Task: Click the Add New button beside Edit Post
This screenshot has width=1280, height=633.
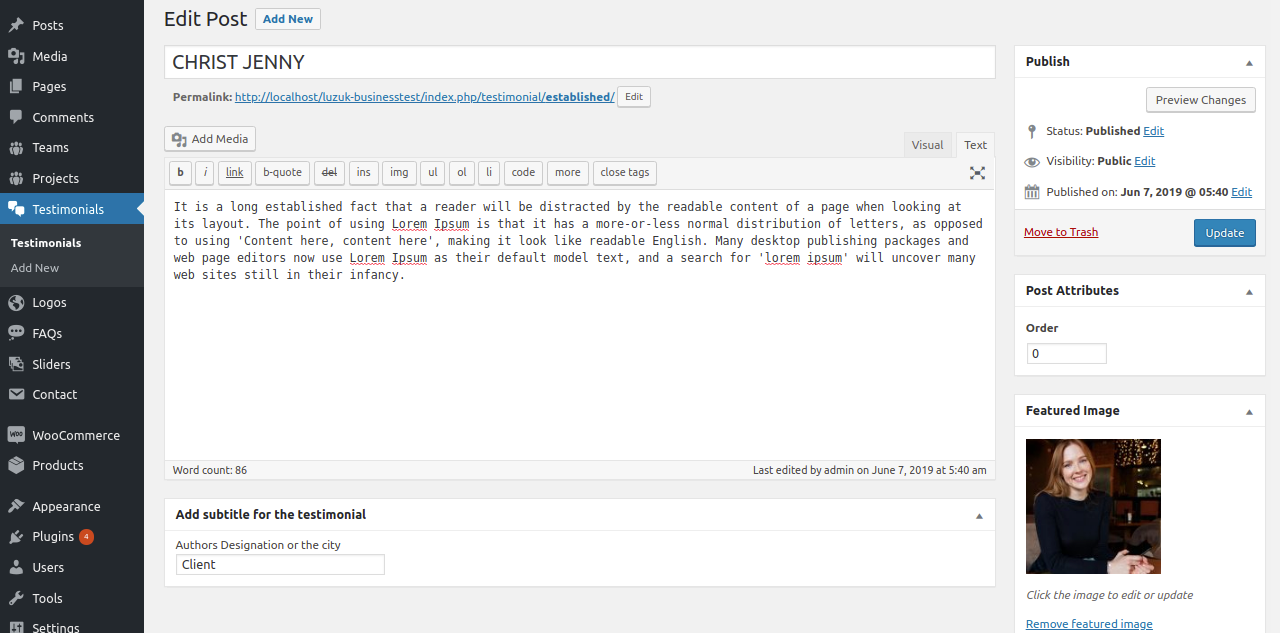Action: [x=288, y=19]
